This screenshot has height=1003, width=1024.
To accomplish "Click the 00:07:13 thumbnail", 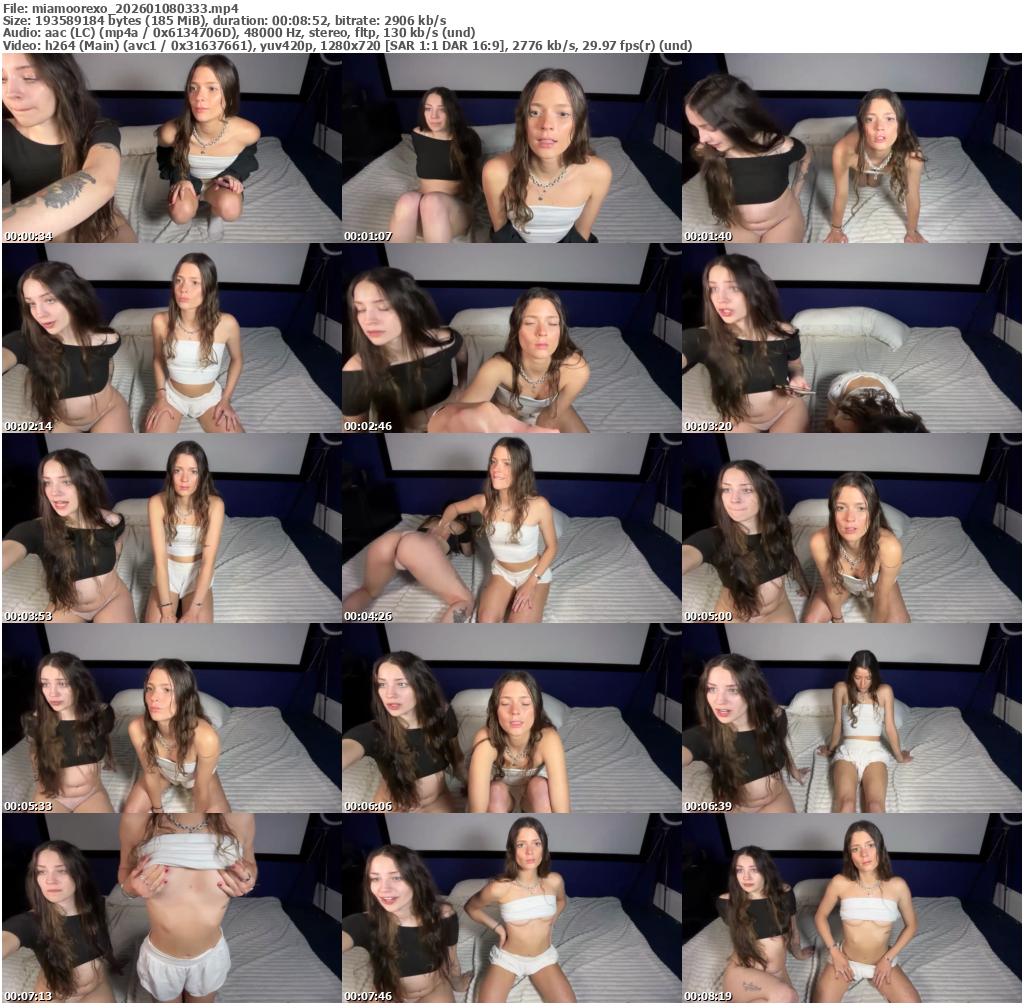I will (x=171, y=908).
